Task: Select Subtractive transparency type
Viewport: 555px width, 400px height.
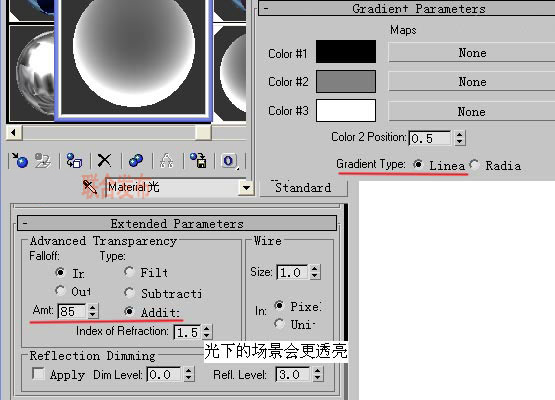Action: pos(129,292)
